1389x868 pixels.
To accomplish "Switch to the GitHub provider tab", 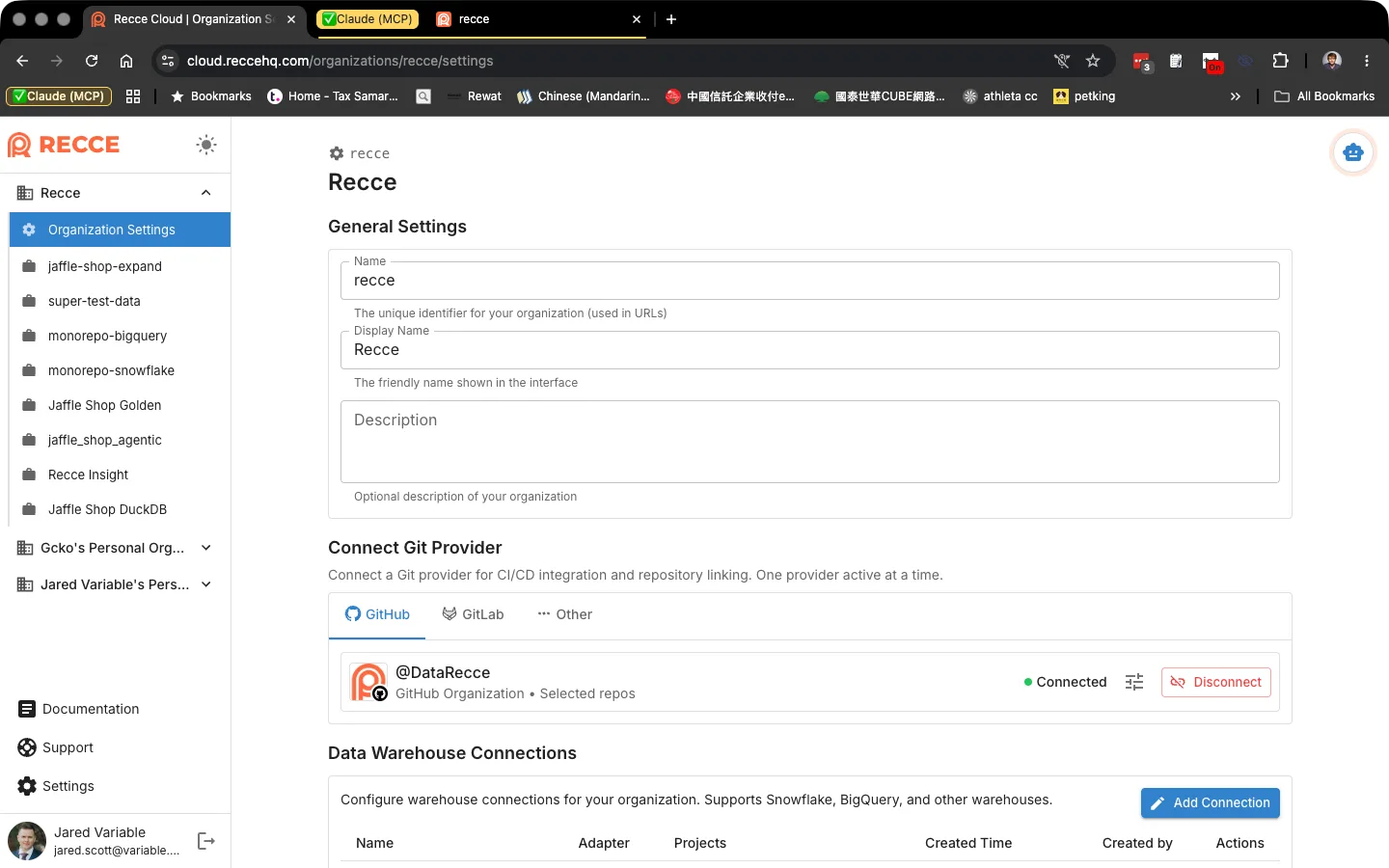I will [x=377, y=614].
